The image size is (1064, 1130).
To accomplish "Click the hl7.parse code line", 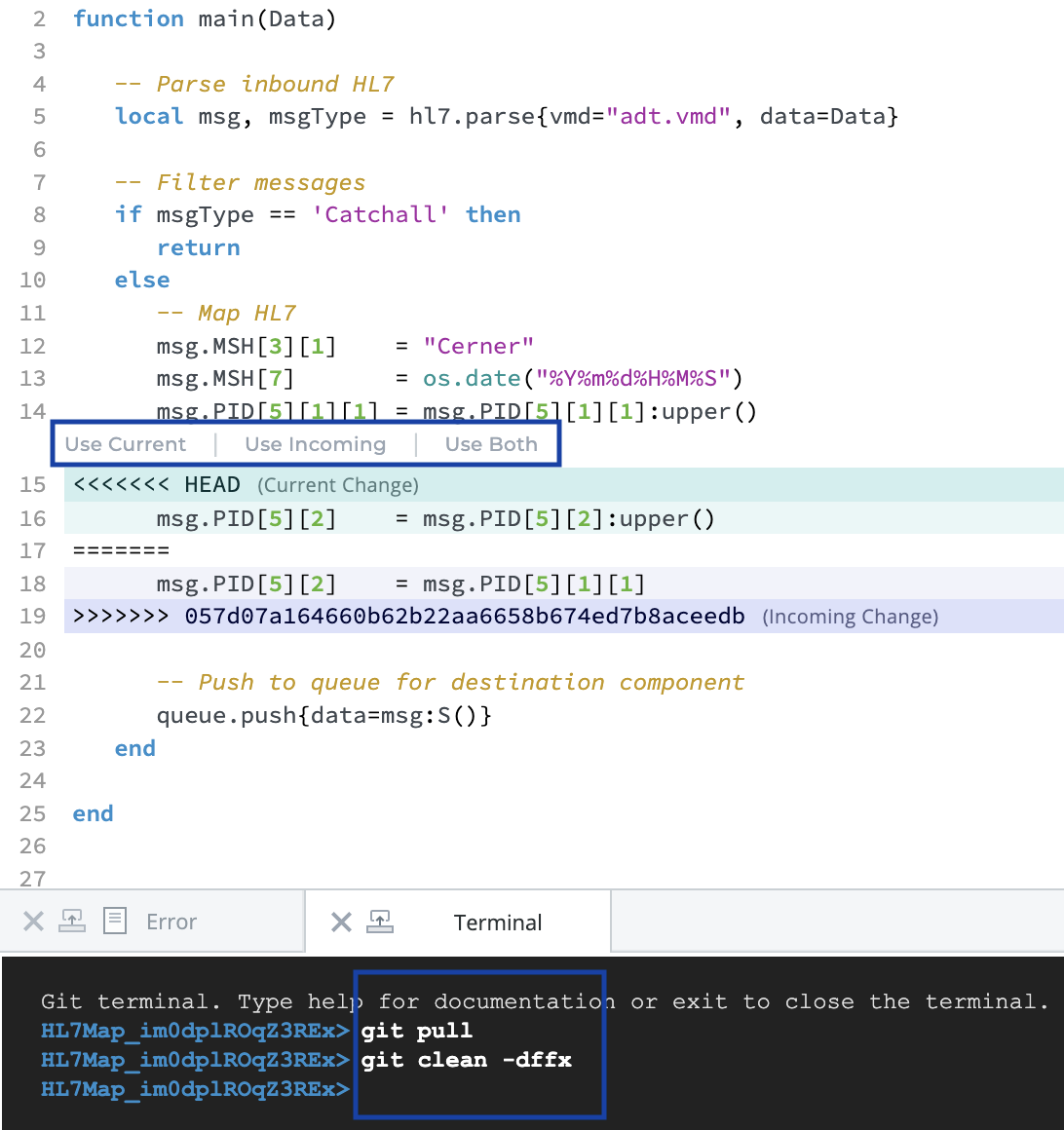I will coord(507,117).
